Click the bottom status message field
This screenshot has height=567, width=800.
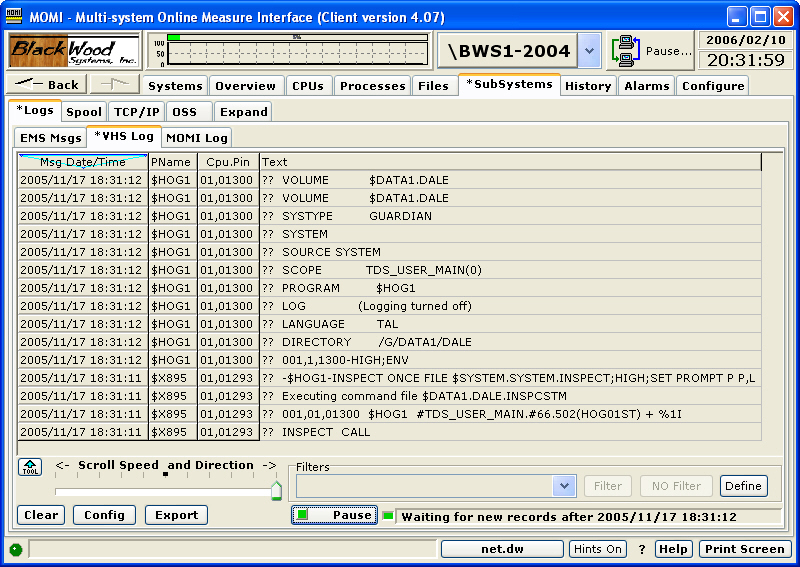coord(233,549)
